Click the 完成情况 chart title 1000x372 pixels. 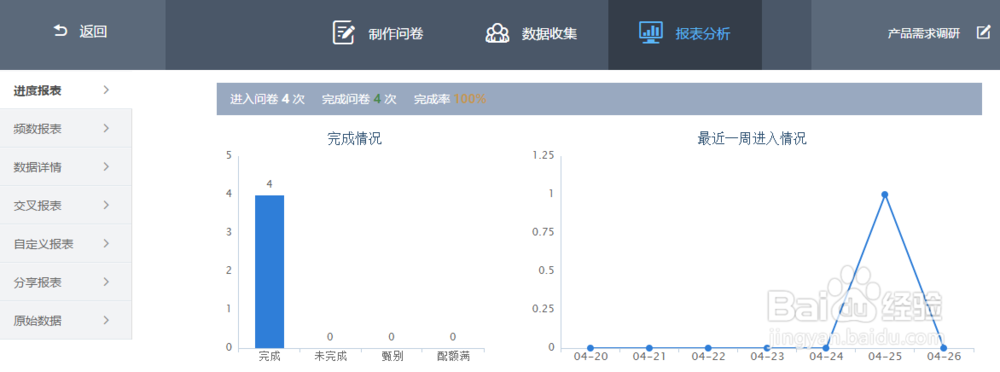pyautogui.click(x=355, y=138)
